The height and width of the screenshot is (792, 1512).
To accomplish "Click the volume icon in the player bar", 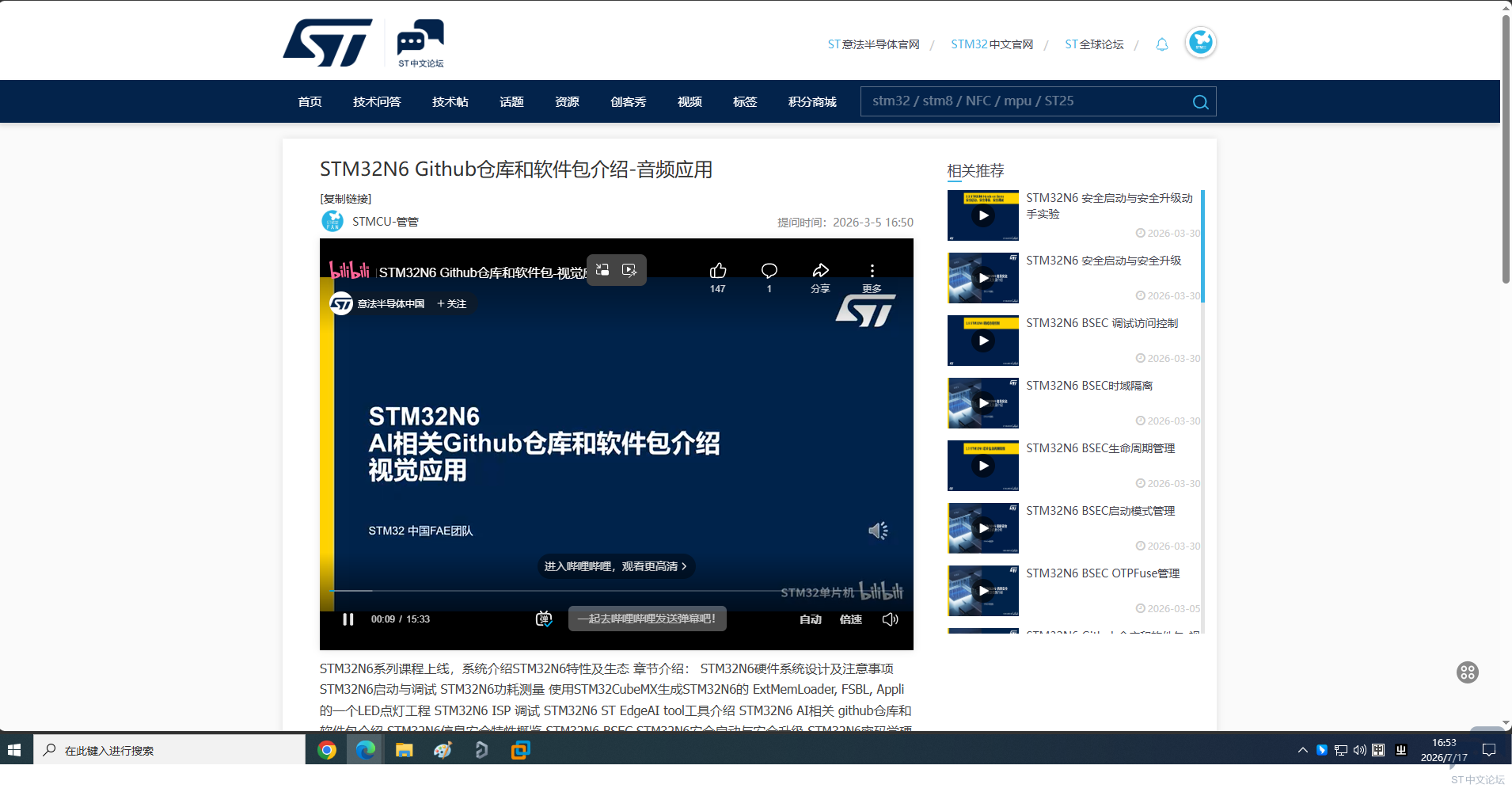I will tap(890, 619).
